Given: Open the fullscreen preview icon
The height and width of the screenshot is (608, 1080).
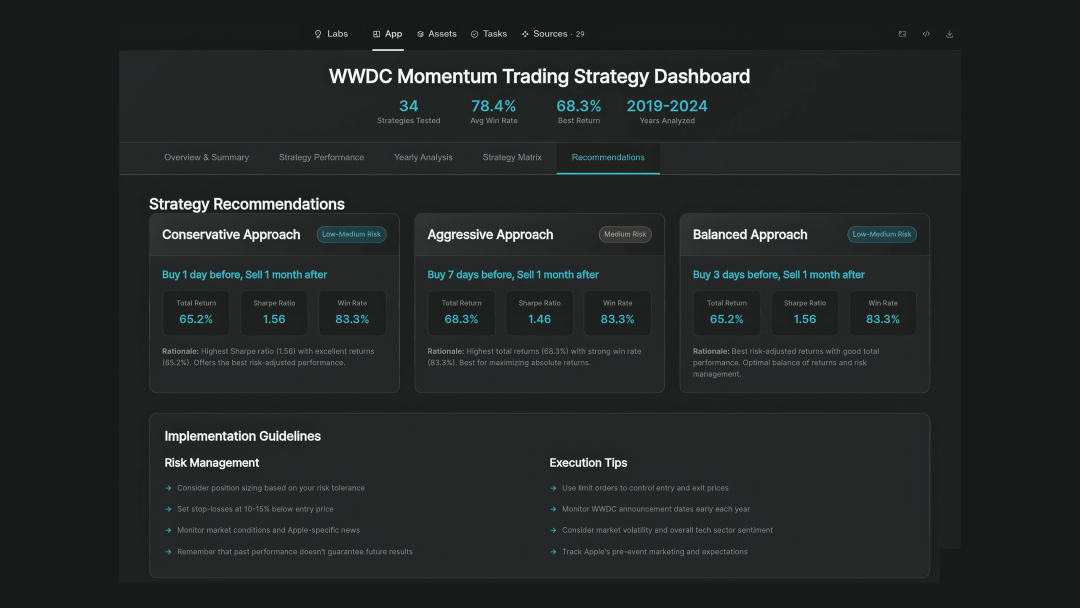Looking at the screenshot, I should click(902, 34).
